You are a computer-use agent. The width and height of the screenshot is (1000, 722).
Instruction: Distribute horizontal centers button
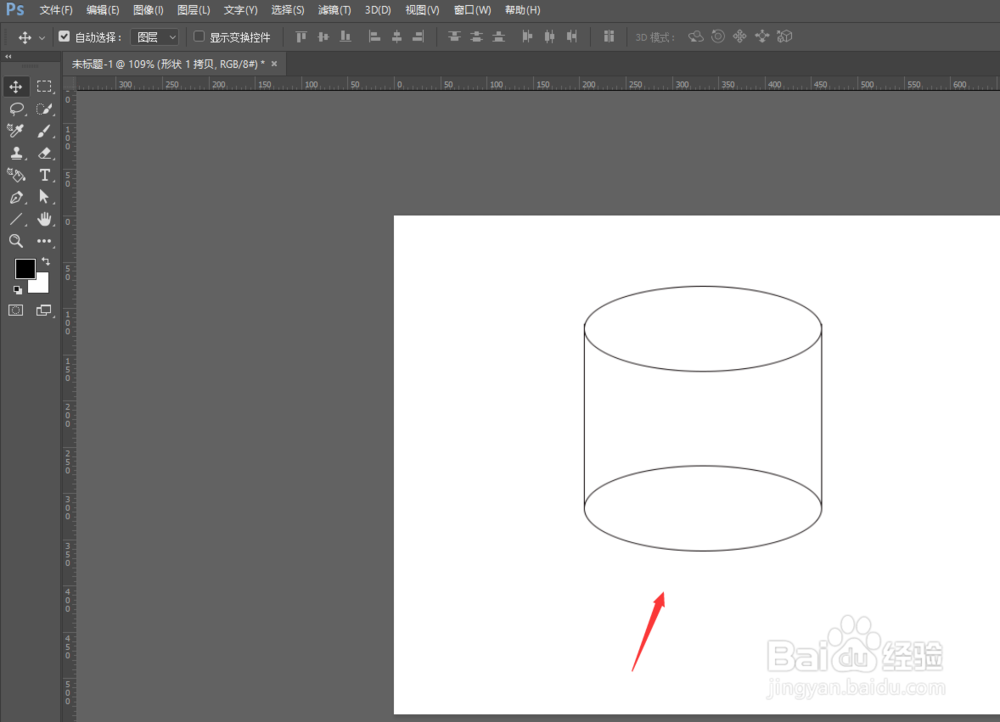point(550,36)
